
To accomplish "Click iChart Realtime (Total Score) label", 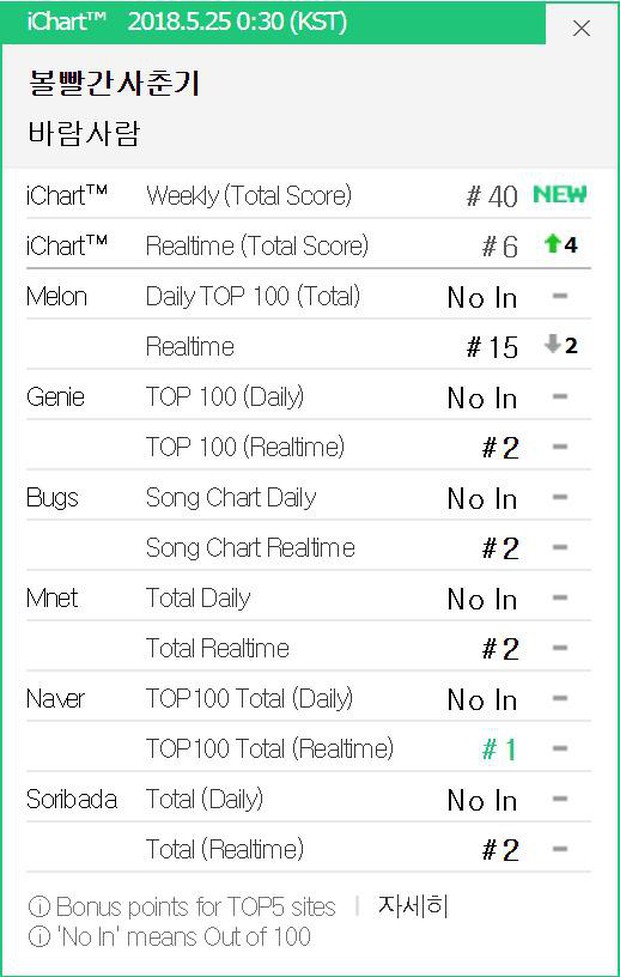I will pyautogui.click(x=257, y=245).
